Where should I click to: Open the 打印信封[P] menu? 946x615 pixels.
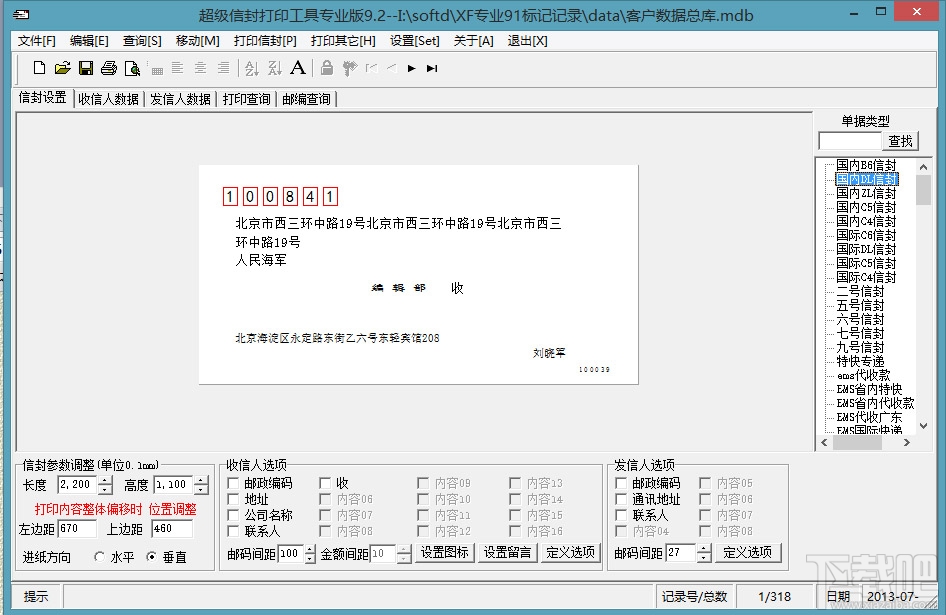265,40
